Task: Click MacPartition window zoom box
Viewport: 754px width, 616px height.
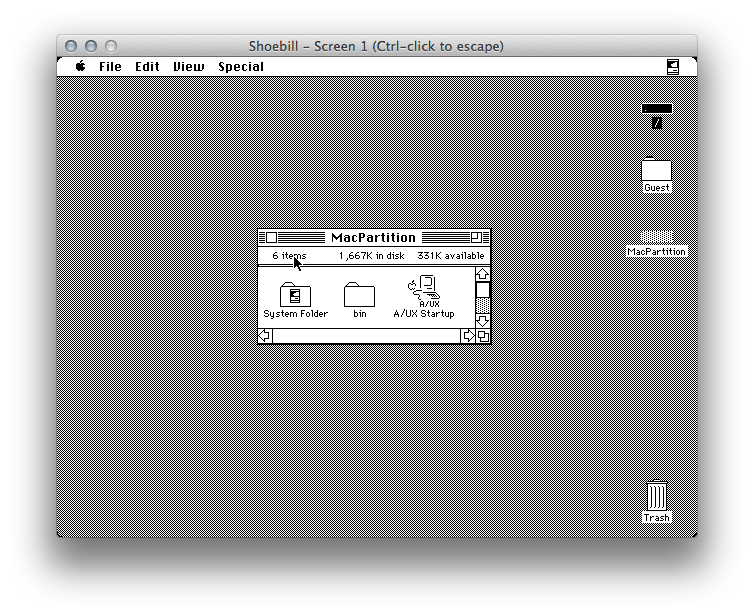Action: [x=476, y=238]
